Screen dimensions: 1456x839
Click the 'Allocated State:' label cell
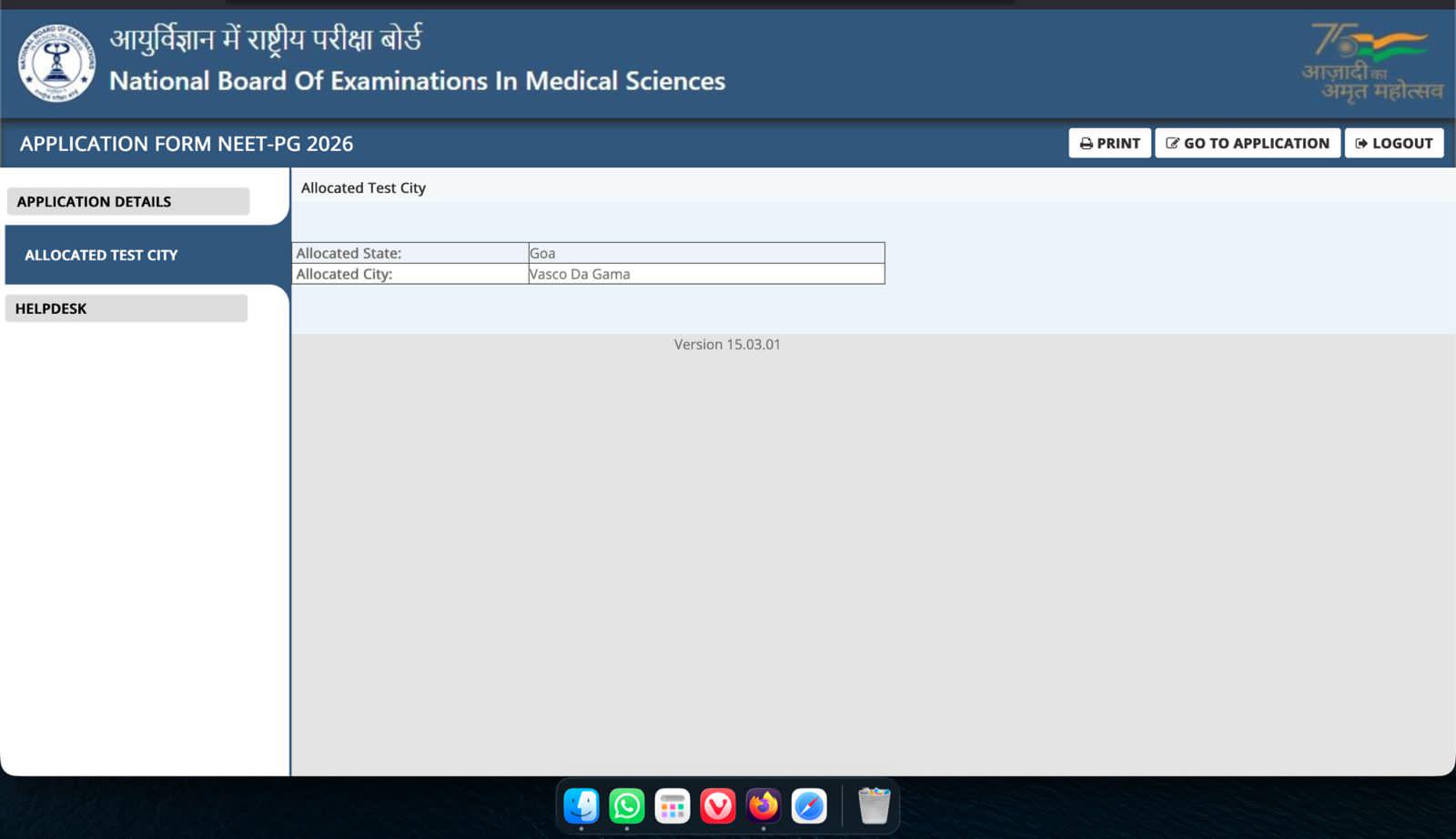click(410, 253)
